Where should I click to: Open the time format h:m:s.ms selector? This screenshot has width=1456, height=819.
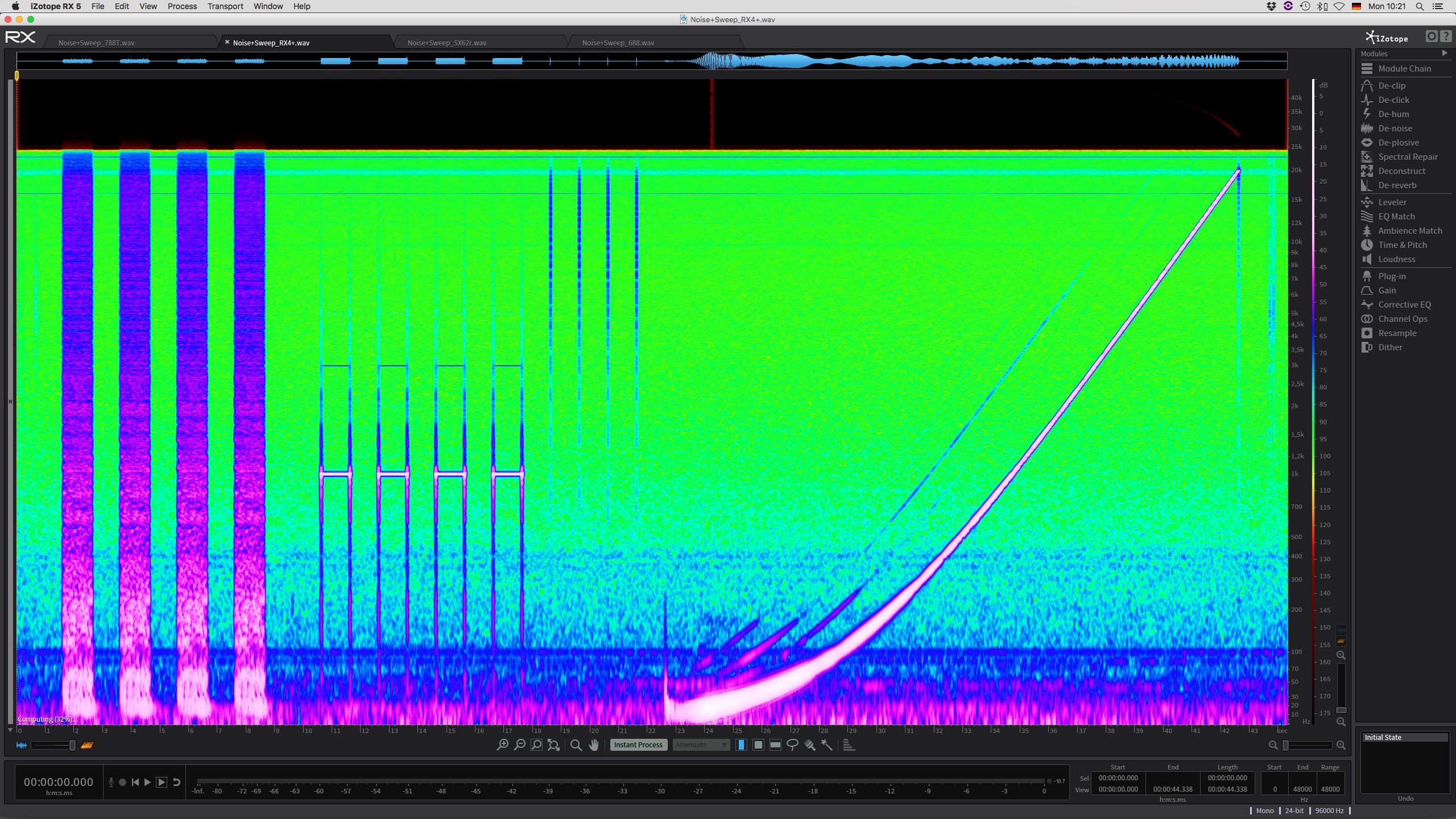(x=59, y=793)
